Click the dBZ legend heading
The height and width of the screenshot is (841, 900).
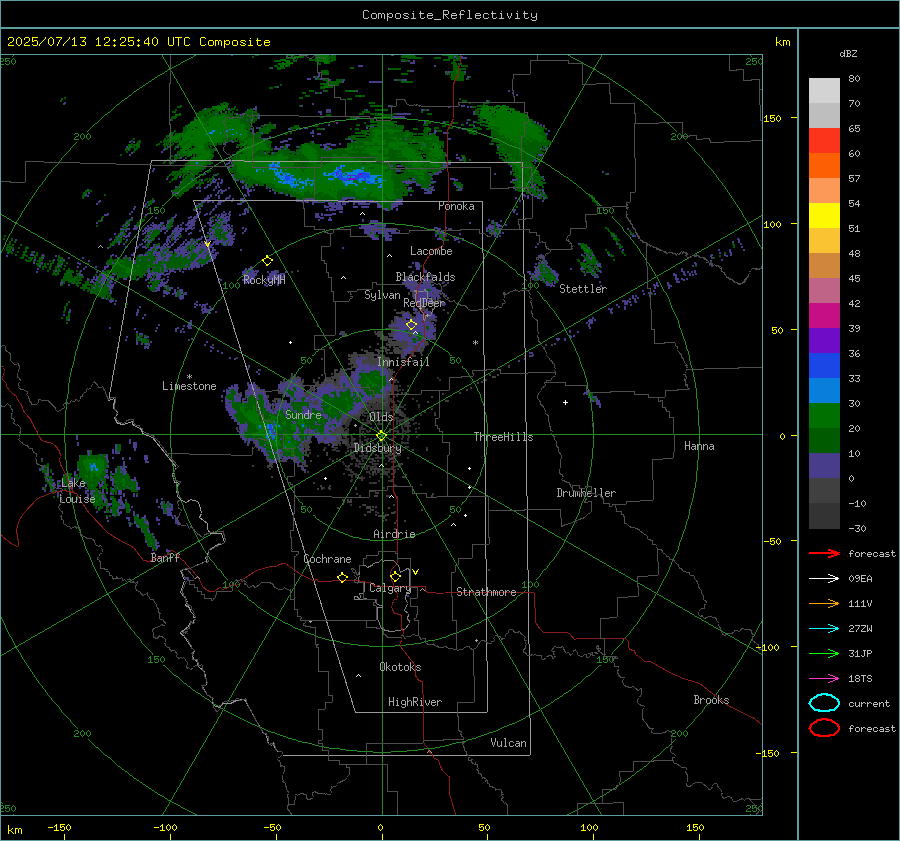tap(848, 53)
